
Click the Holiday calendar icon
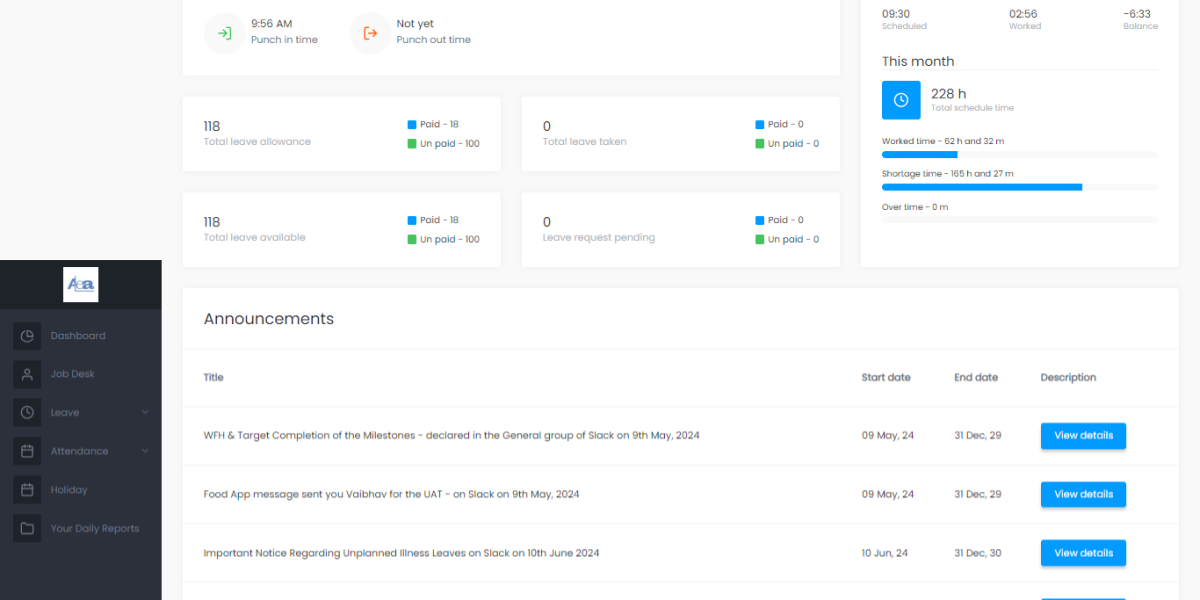pyautogui.click(x=27, y=490)
